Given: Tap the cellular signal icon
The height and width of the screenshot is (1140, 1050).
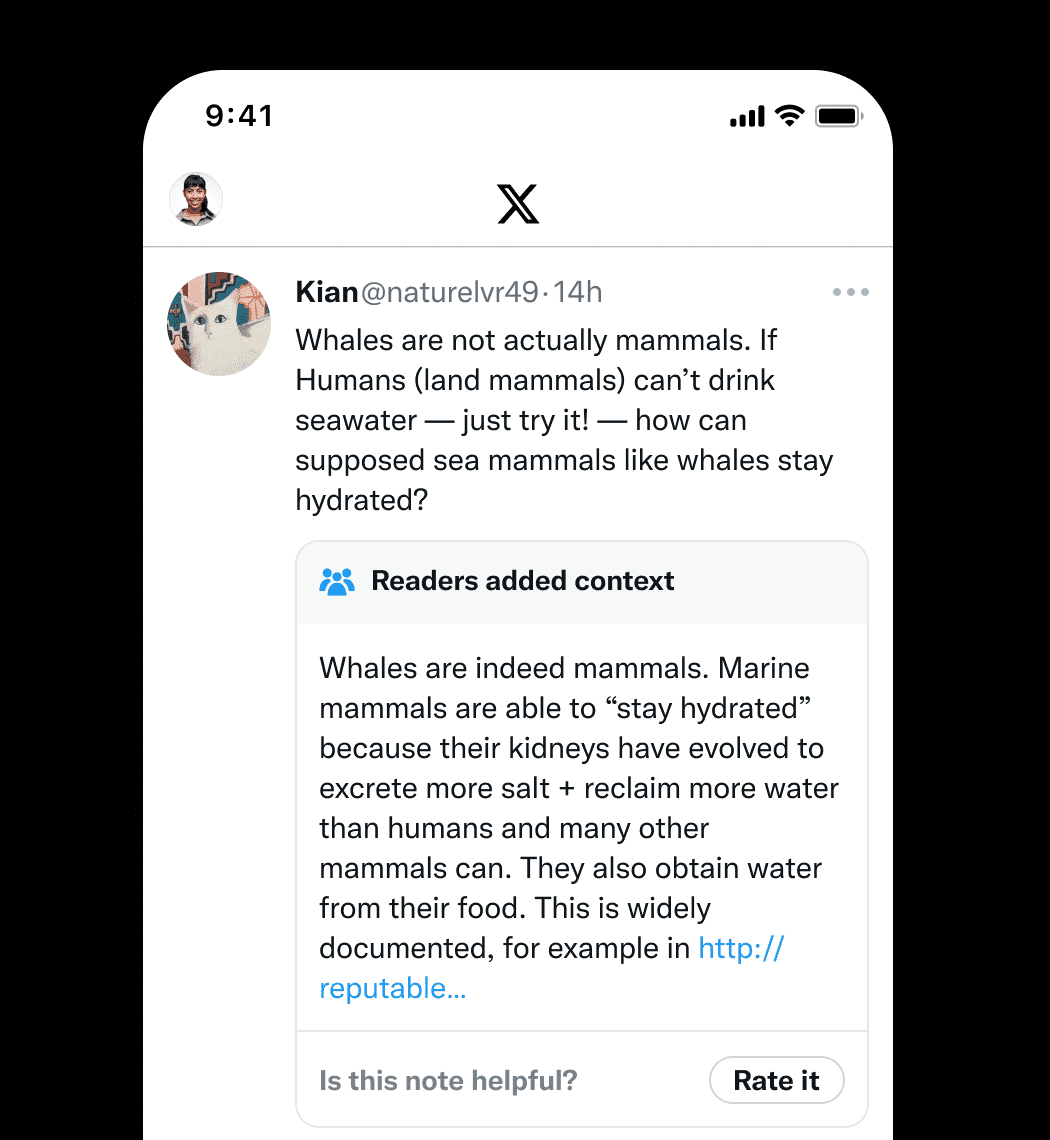Looking at the screenshot, I should click(746, 115).
